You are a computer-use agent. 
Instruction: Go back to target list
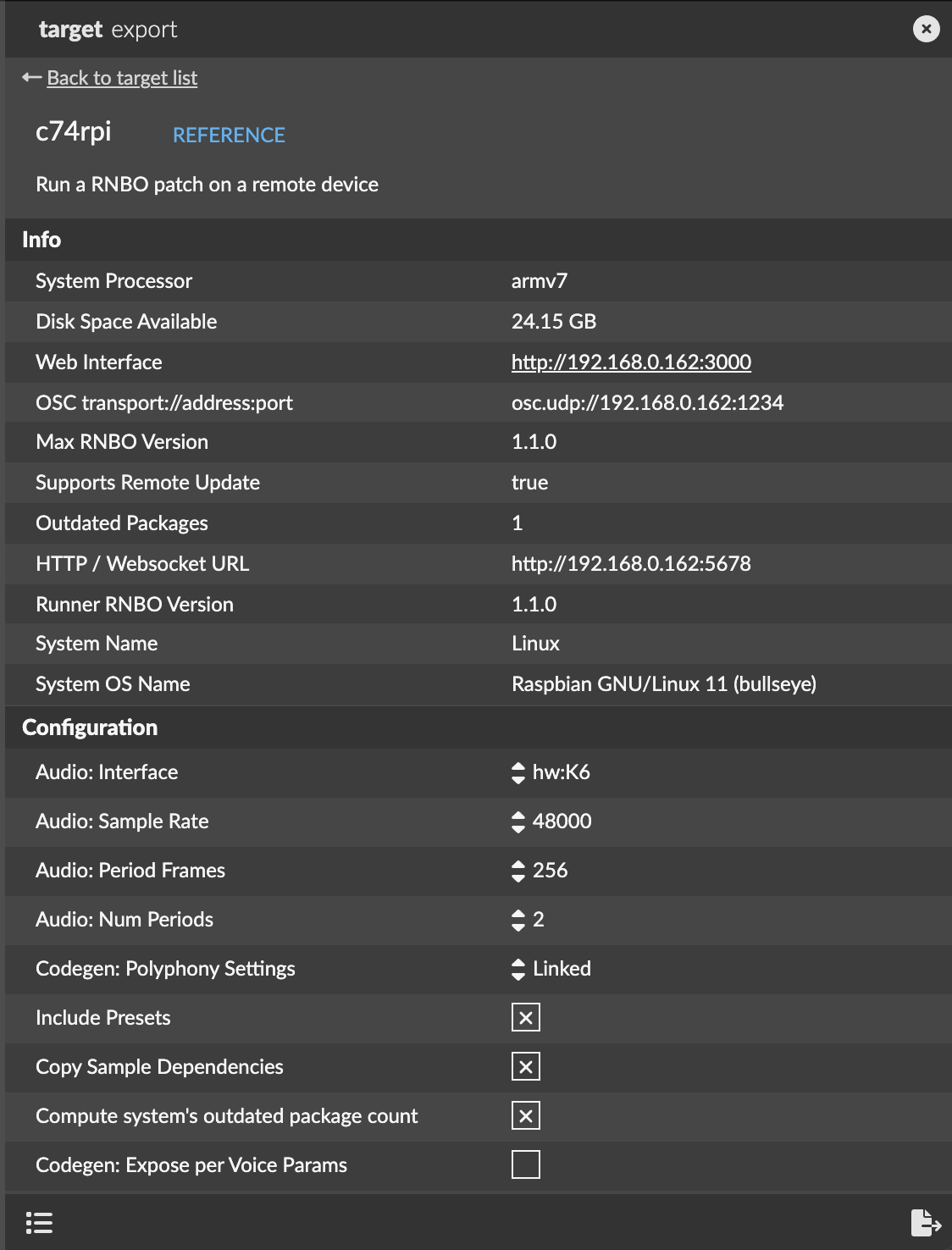tap(122, 78)
